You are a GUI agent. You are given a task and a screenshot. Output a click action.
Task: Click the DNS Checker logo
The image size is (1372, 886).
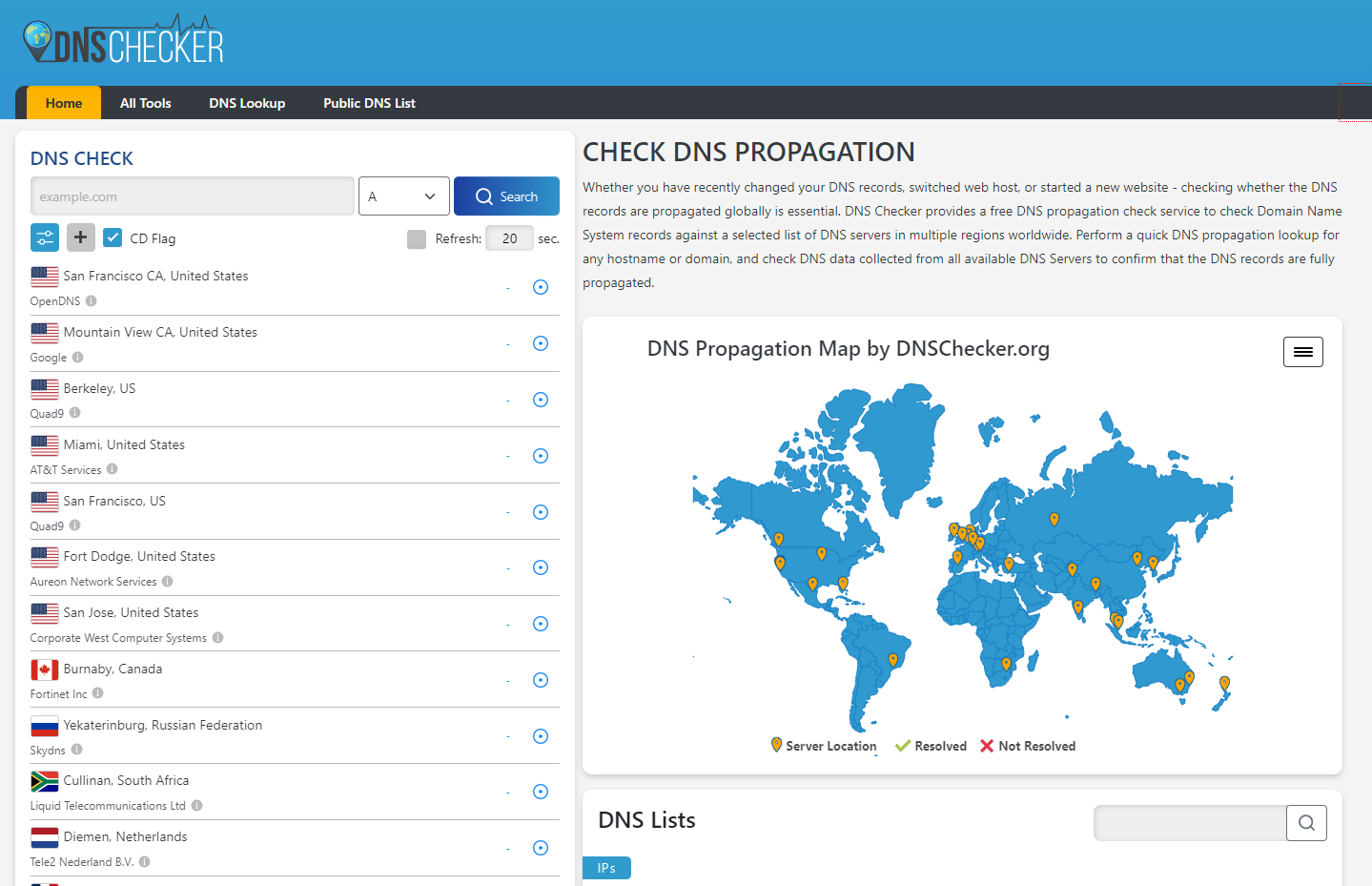[x=123, y=41]
